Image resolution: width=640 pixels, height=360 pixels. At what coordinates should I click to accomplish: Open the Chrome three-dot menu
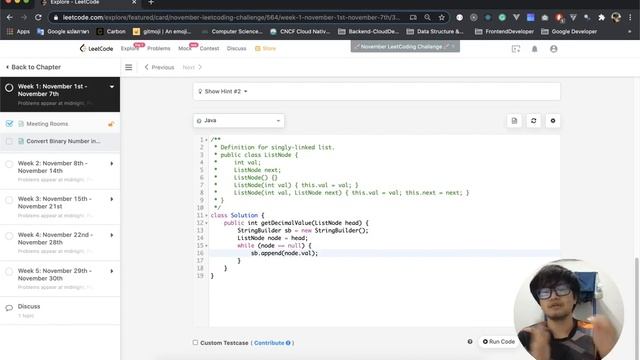click(x=630, y=18)
